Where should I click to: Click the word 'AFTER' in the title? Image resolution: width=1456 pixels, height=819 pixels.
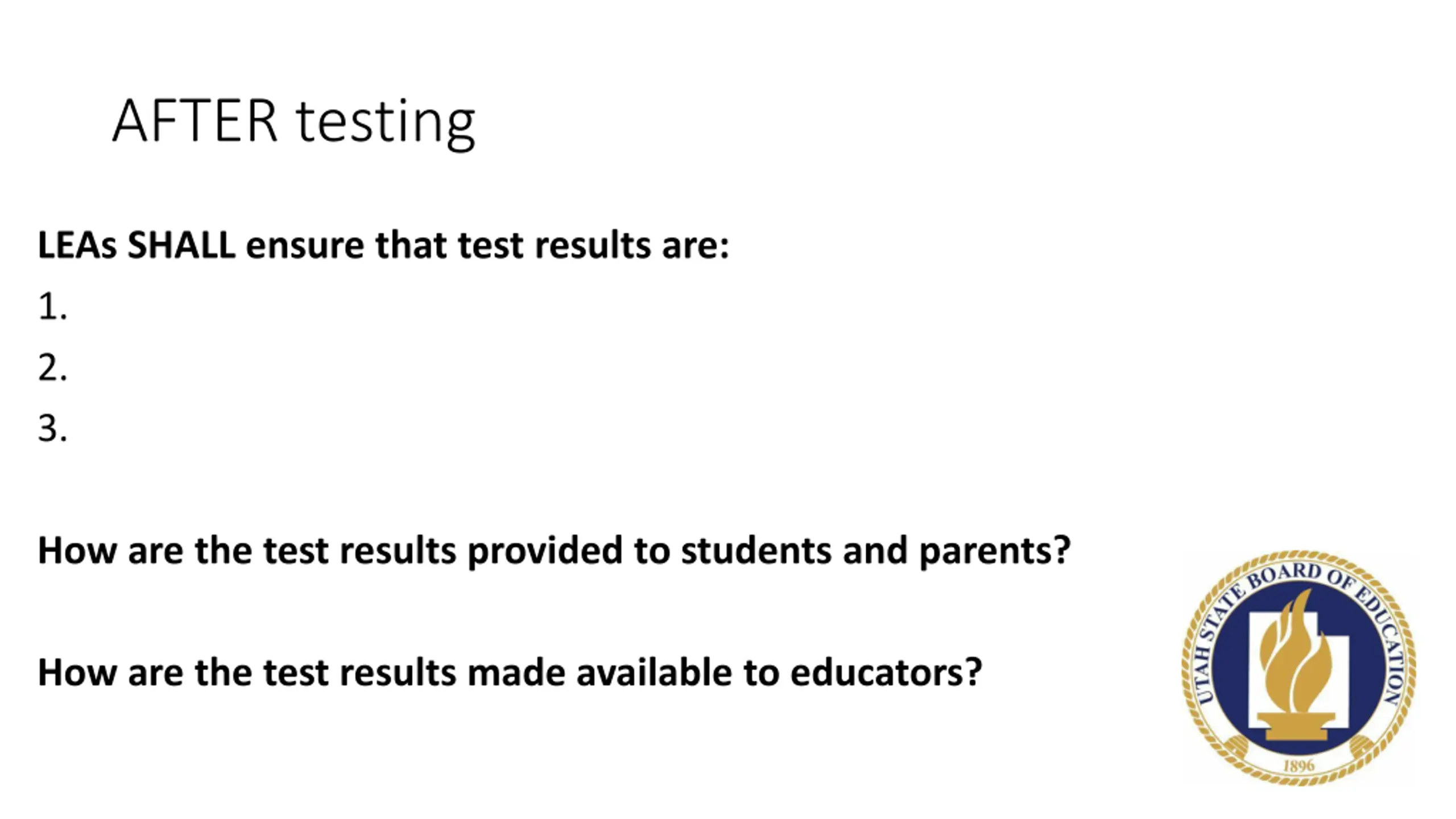[x=195, y=121]
